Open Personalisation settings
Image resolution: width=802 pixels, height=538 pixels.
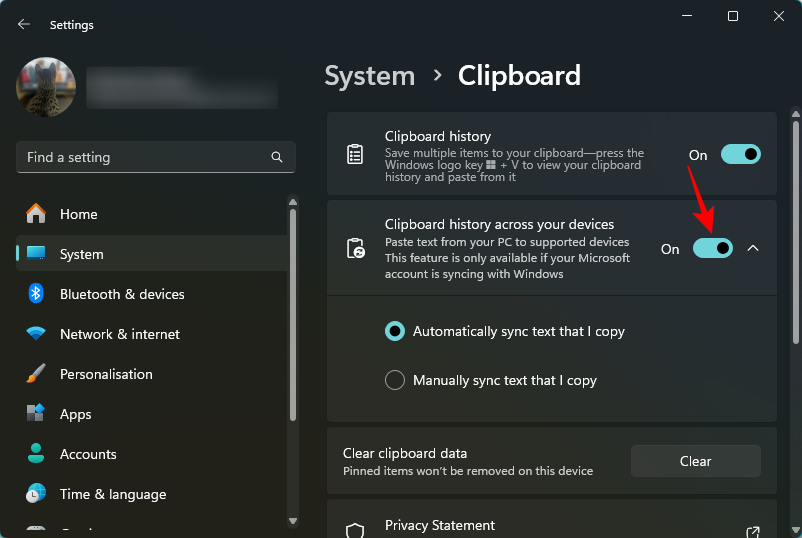152,374
